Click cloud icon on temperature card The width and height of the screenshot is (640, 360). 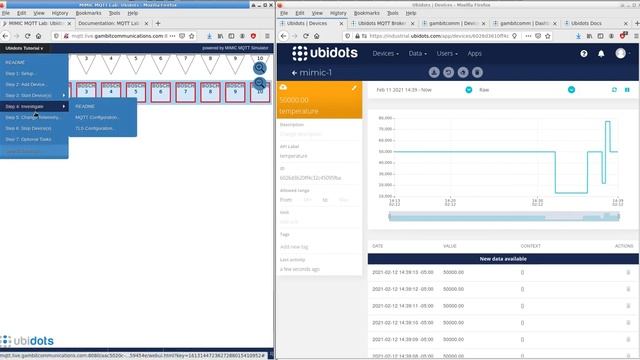click(283, 87)
